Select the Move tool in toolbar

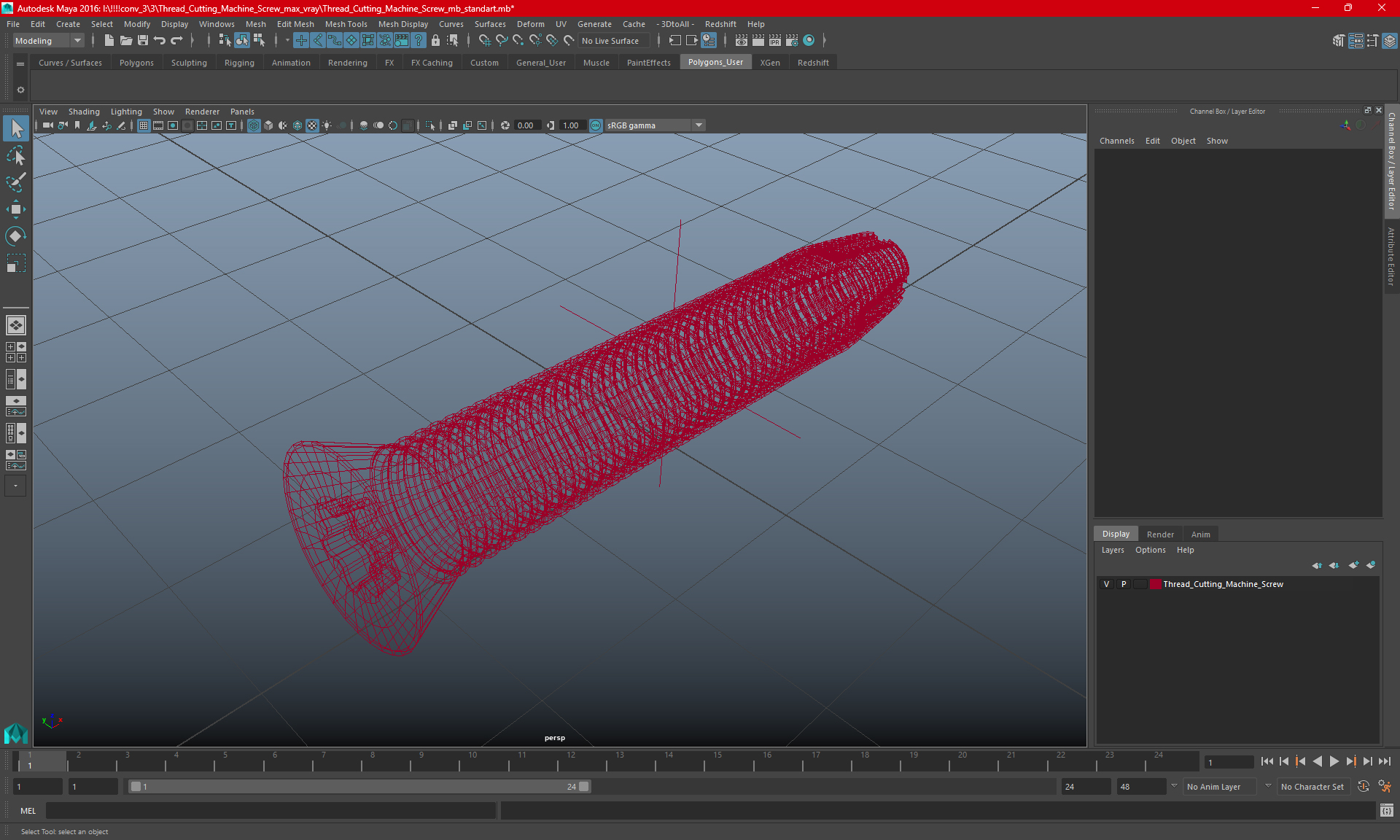click(x=15, y=209)
